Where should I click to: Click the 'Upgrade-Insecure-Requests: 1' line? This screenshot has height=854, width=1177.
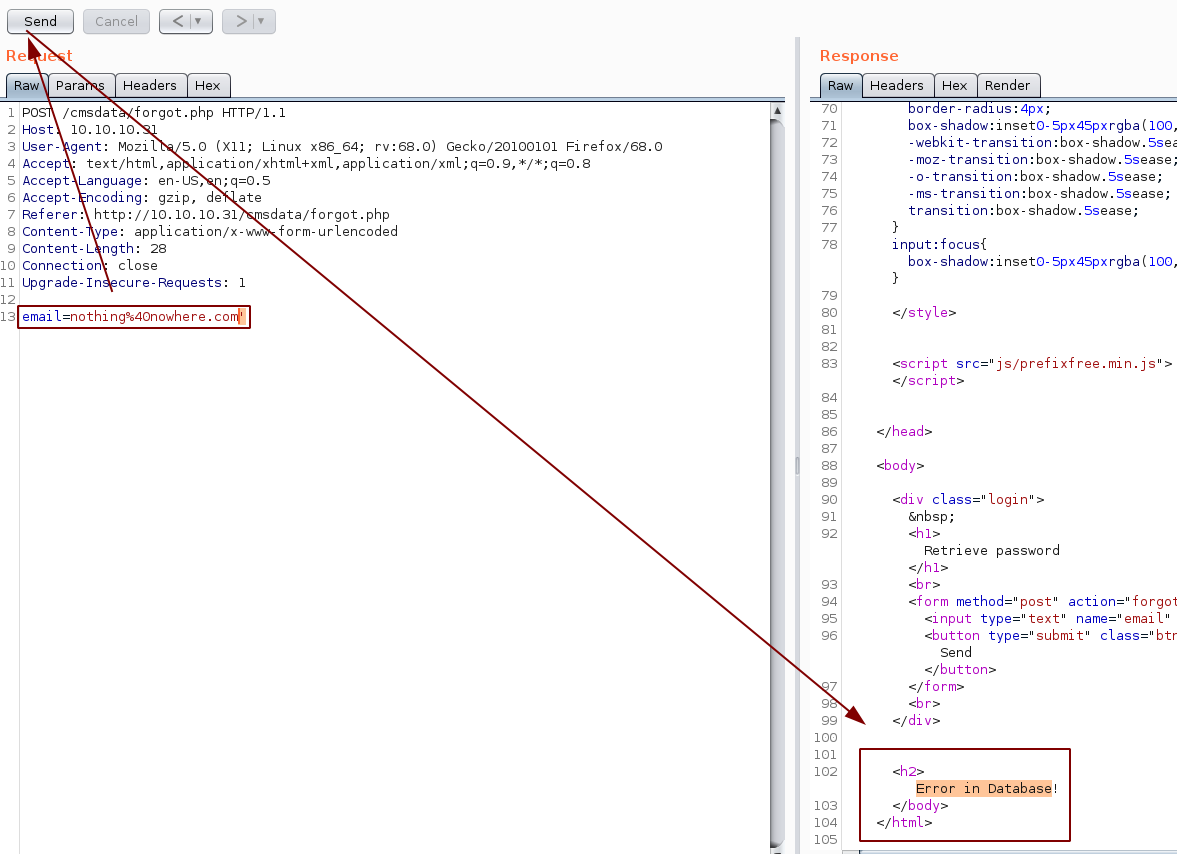coord(134,283)
